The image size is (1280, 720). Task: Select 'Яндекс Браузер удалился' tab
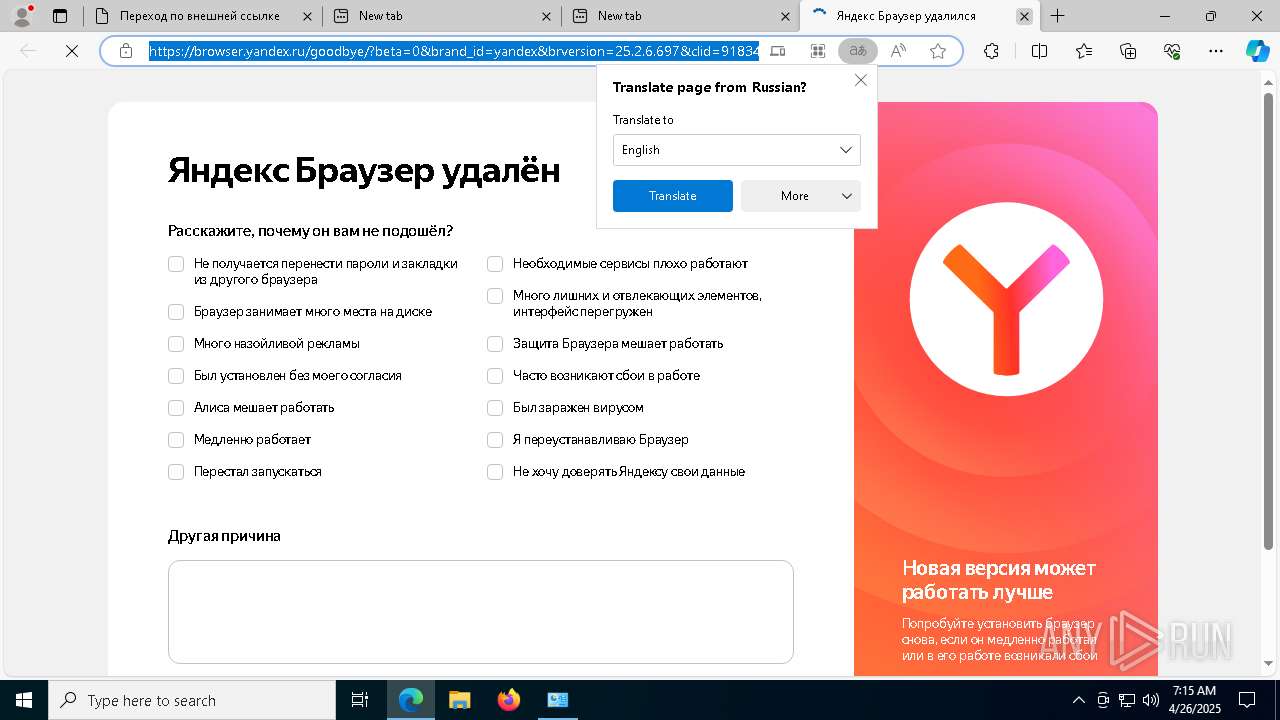[x=920, y=16]
